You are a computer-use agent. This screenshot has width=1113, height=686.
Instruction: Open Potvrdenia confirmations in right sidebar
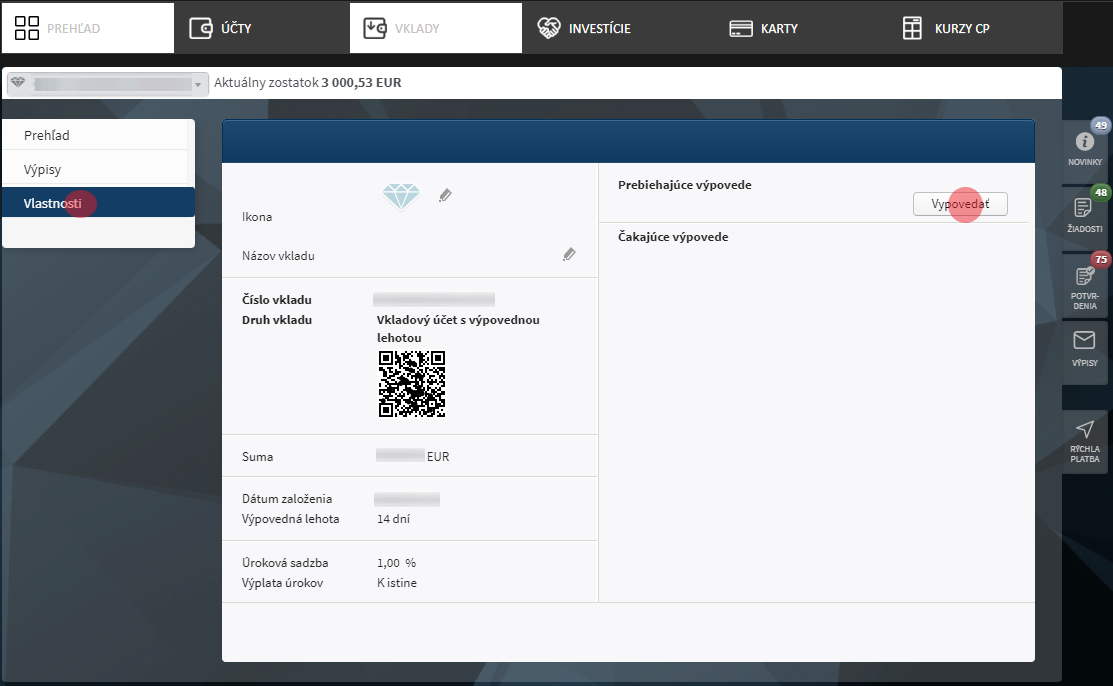click(x=1084, y=284)
